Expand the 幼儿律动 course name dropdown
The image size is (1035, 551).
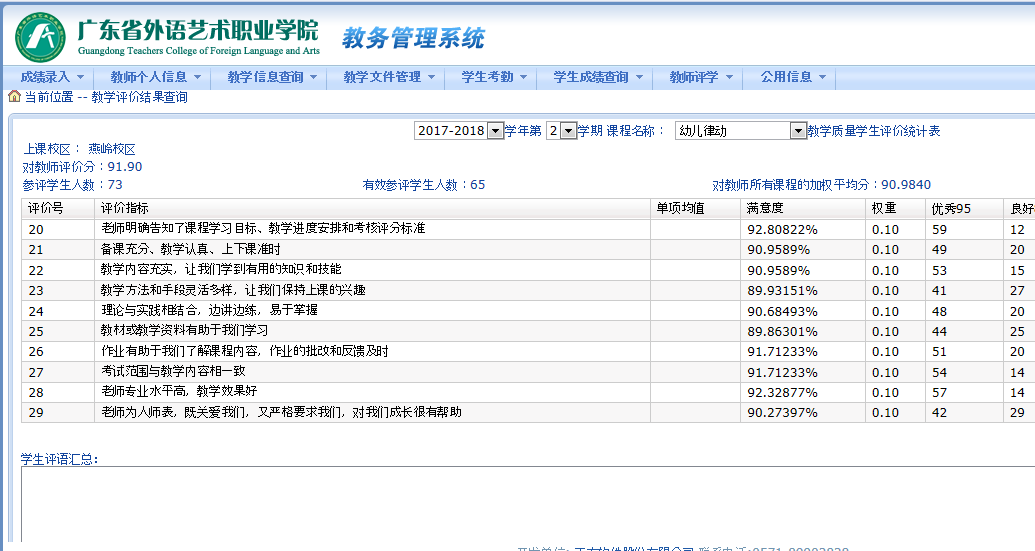click(798, 131)
